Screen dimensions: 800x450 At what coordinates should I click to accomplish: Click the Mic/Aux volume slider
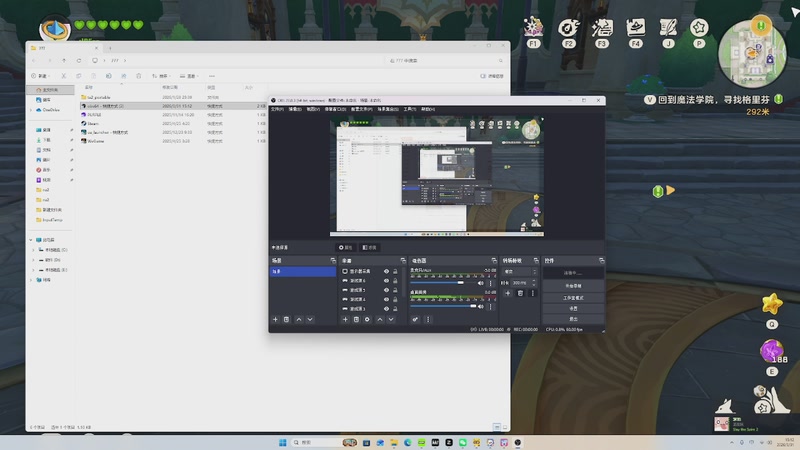click(x=443, y=283)
